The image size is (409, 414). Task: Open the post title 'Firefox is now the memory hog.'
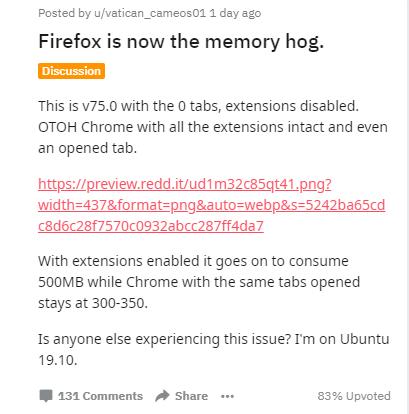coord(181,42)
